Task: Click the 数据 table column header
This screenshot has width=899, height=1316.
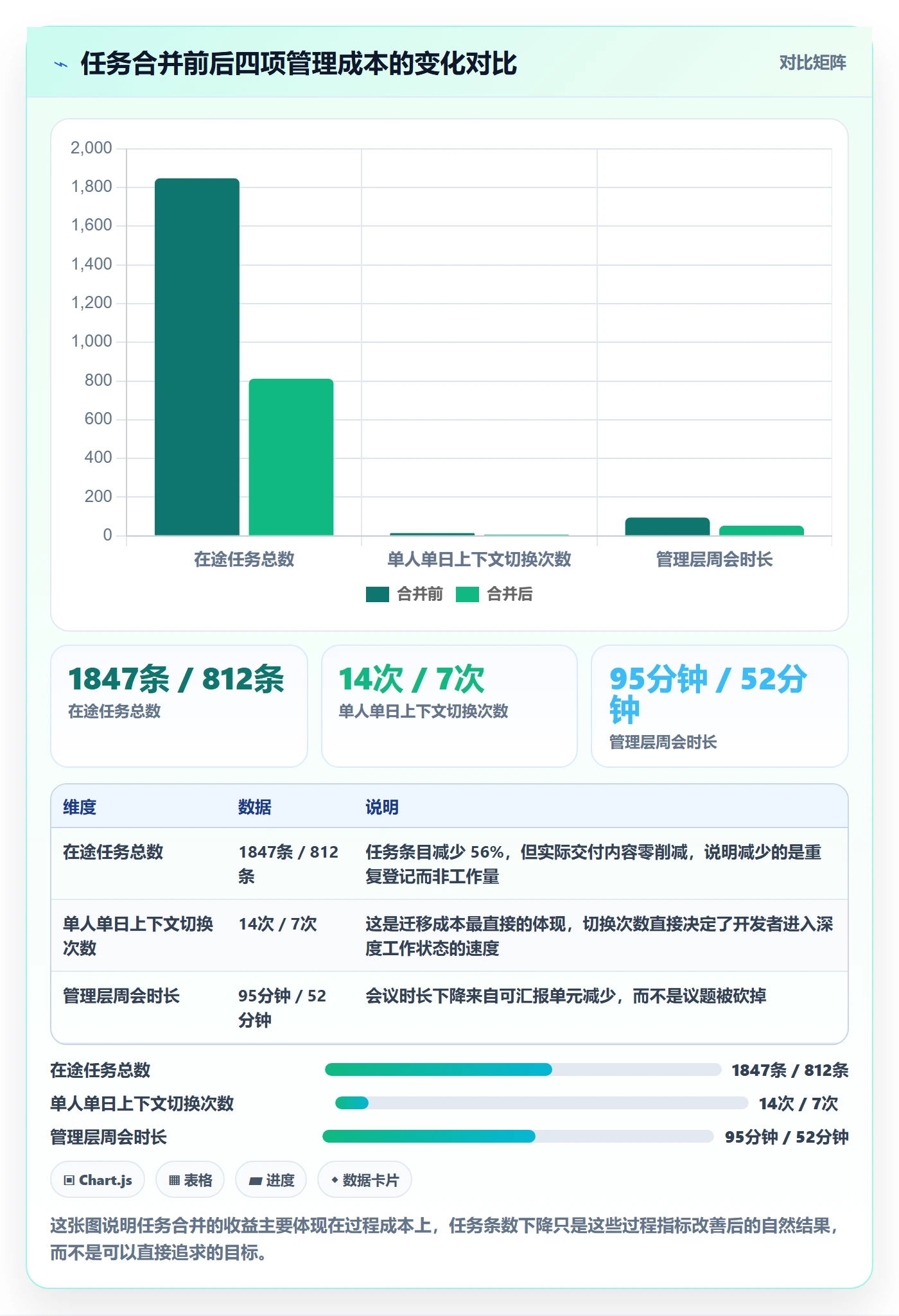Action: pos(255,808)
